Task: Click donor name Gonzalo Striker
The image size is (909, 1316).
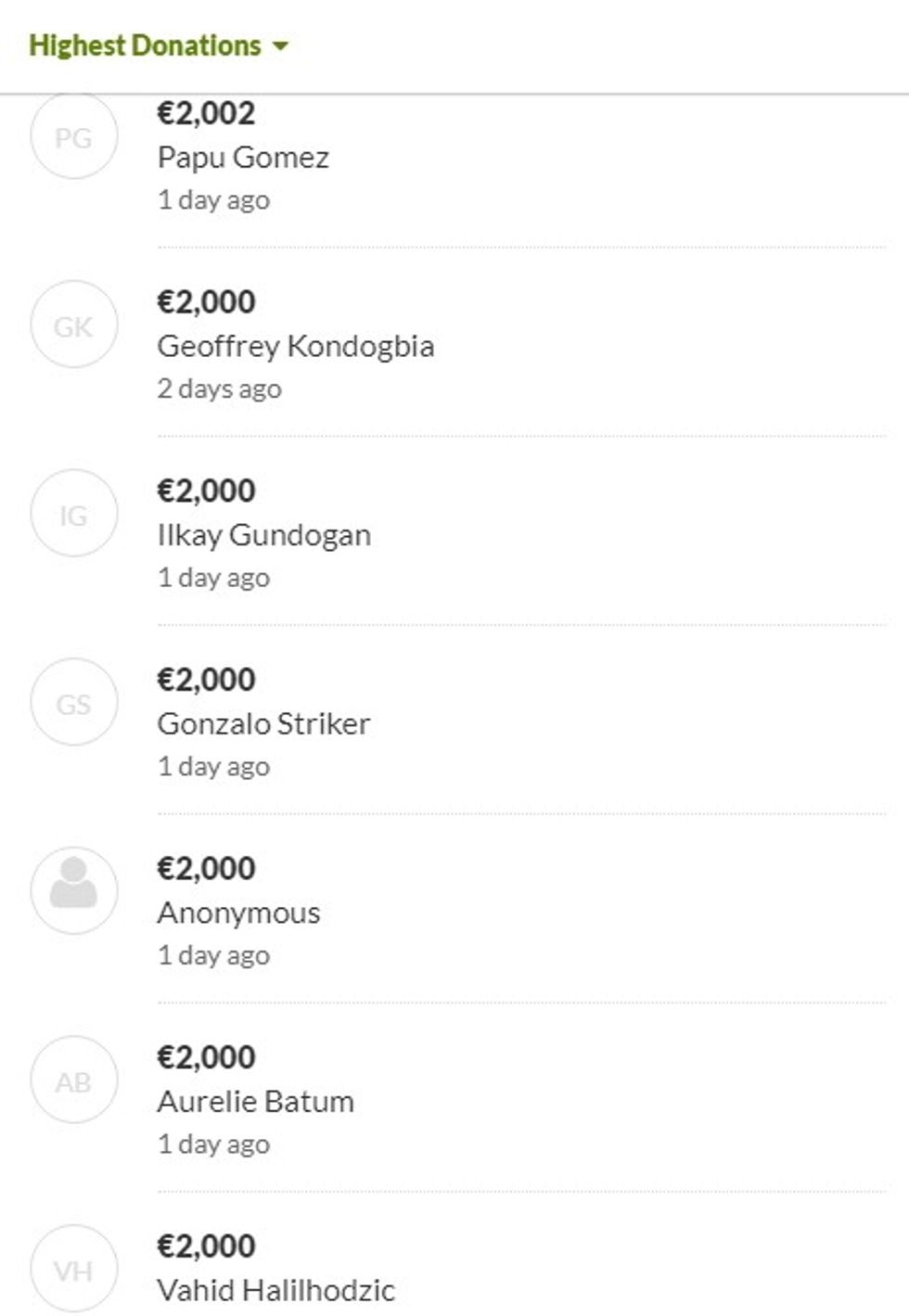Action: [x=263, y=723]
